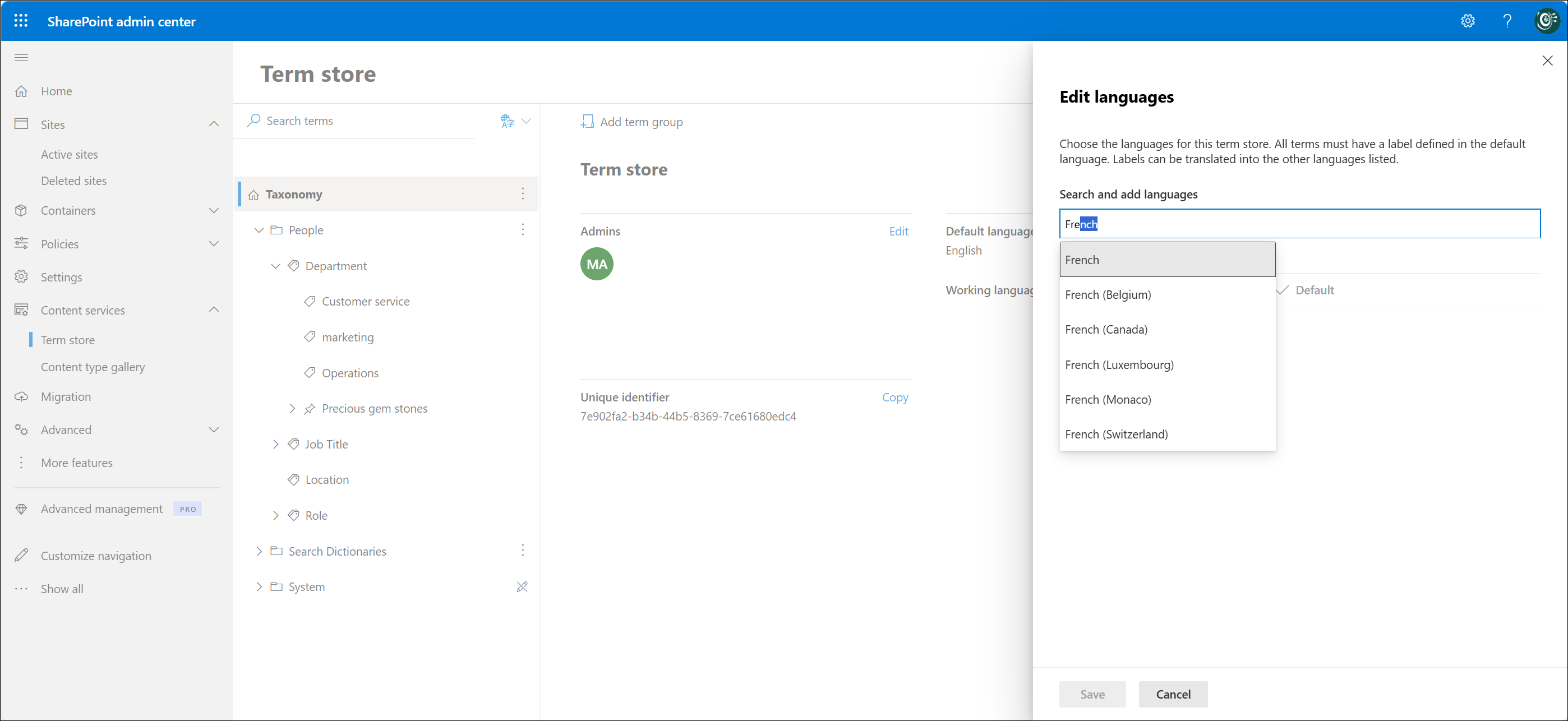1568x721 pixels.
Task: Expand the Role term set
Action: click(276, 515)
